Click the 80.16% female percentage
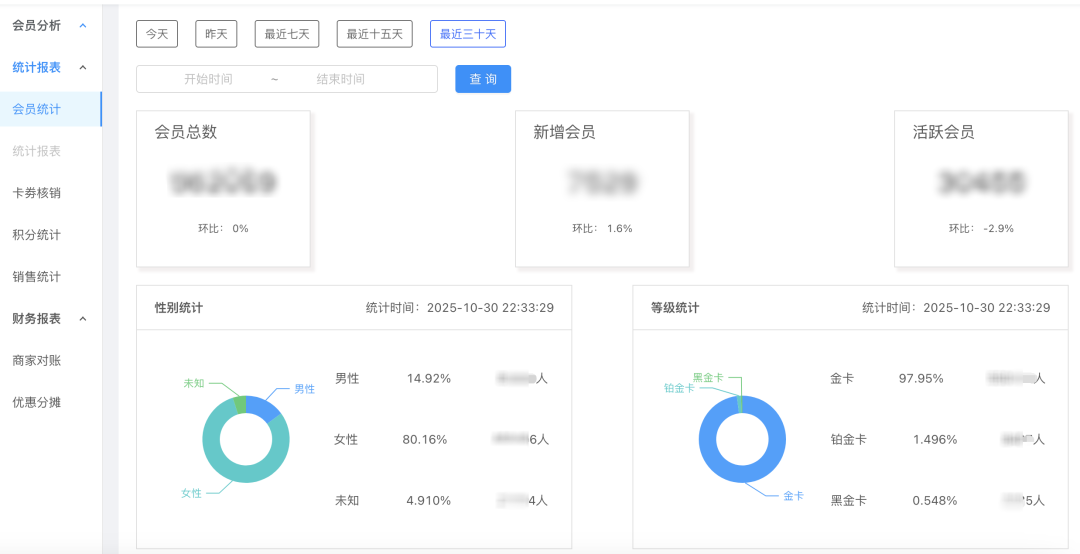Screen dimensions: 1080x554 tap(425, 439)
